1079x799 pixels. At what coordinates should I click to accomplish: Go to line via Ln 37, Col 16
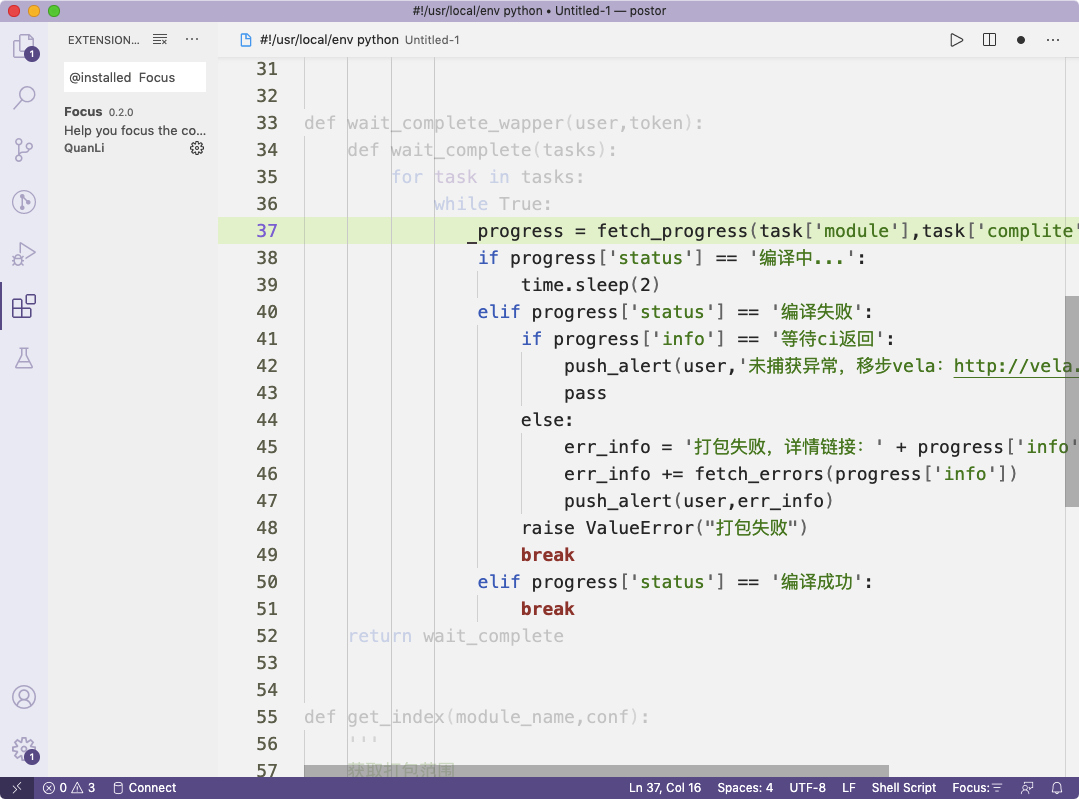coord(665,788)
